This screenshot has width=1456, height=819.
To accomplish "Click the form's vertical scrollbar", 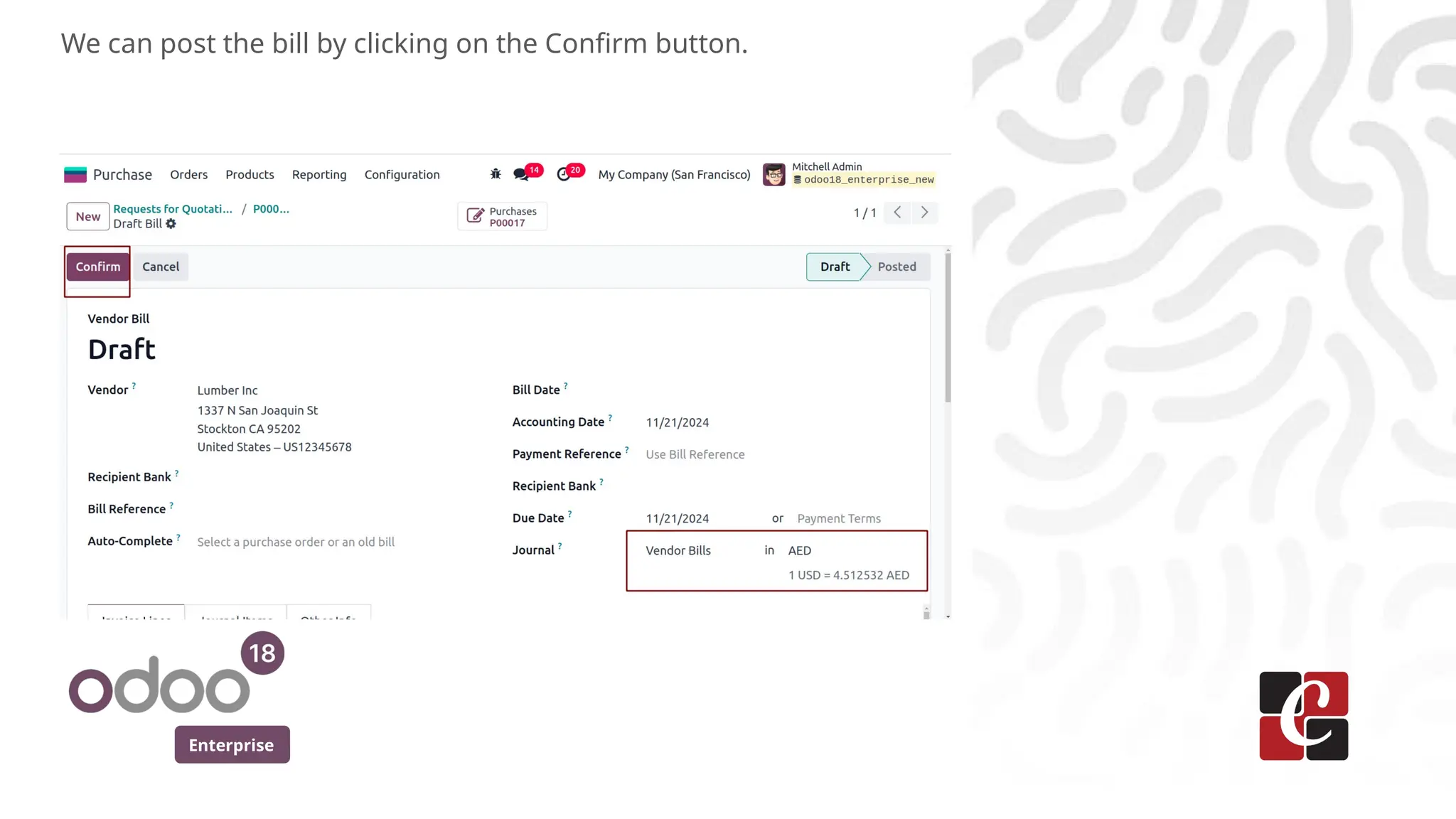I will [x=948, y=327].
